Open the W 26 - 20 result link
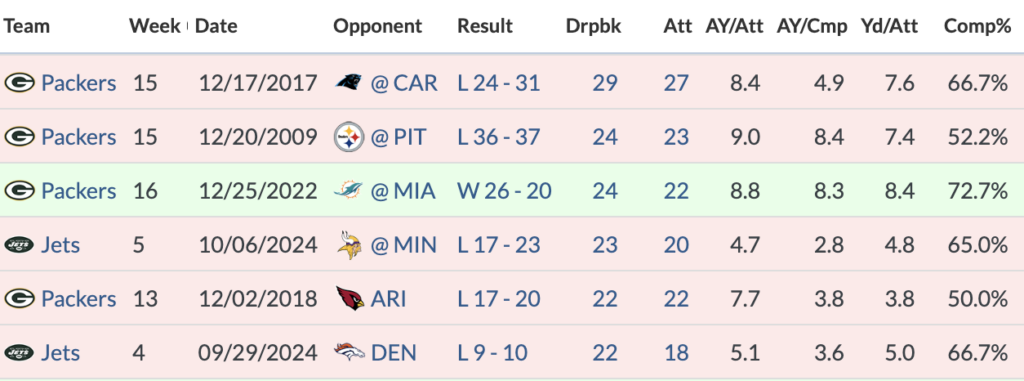 tap(504, 191)
